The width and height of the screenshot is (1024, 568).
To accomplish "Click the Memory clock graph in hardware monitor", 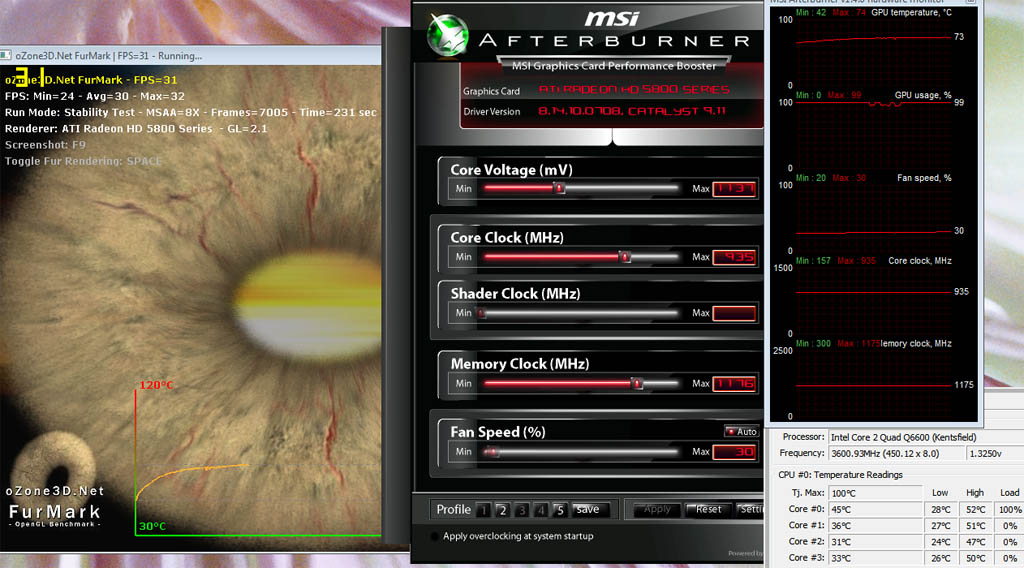I will [873, 383].
